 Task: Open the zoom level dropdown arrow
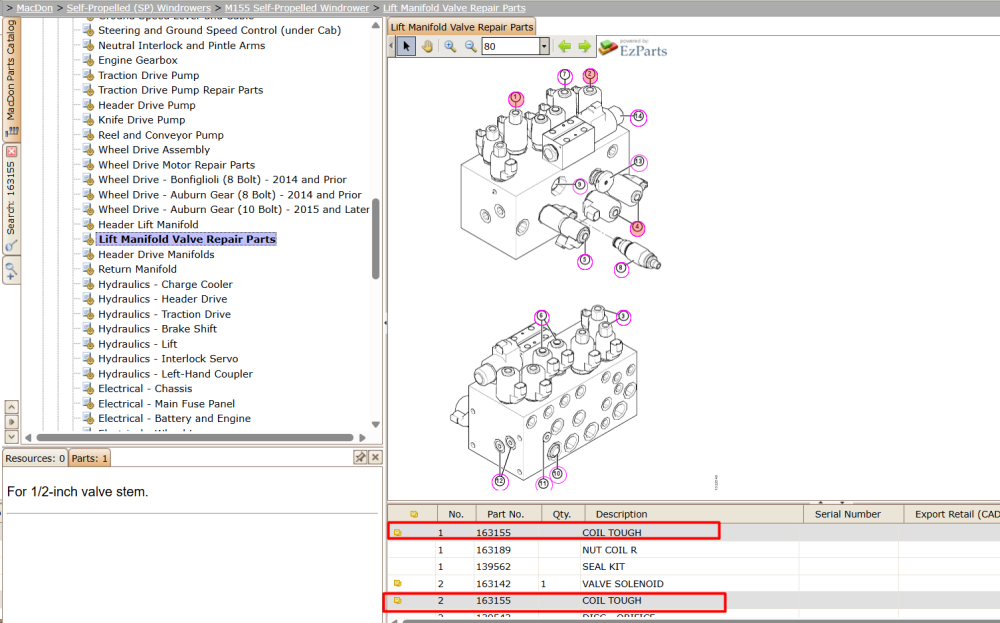pyautogui.click(x=544, y=46)
